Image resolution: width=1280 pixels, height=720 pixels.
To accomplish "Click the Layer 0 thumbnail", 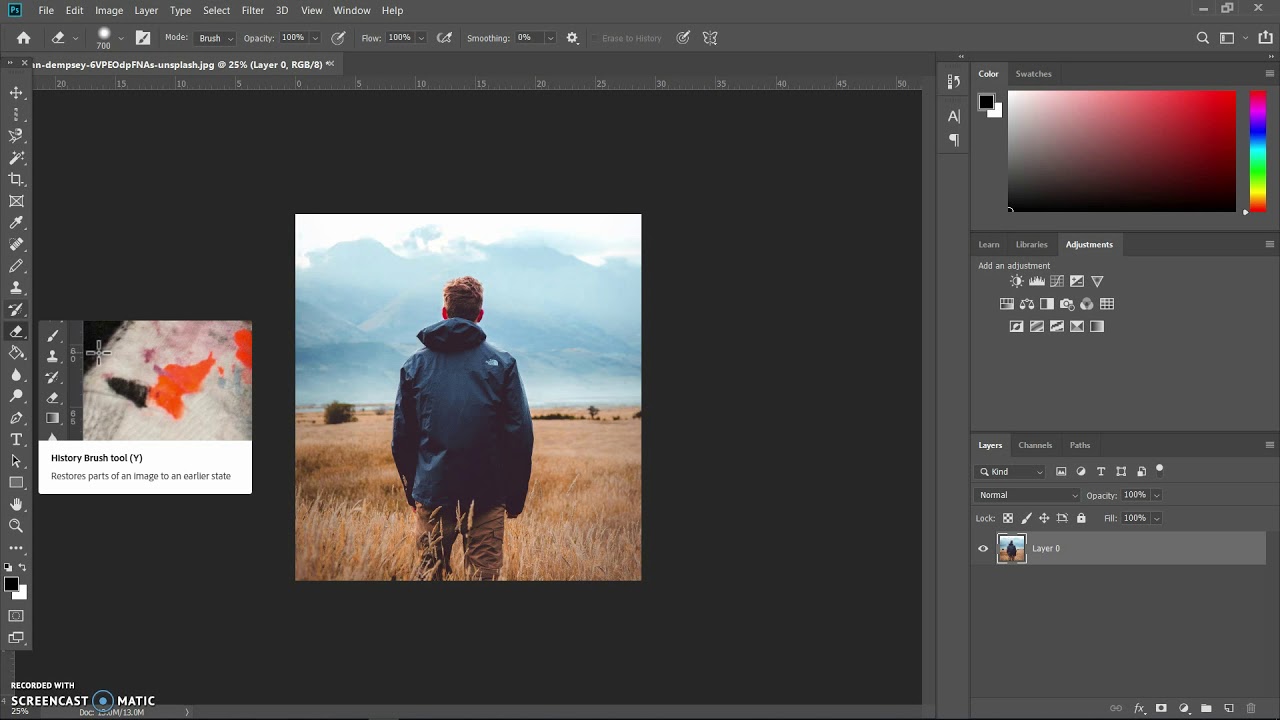I will (1011, 548).
